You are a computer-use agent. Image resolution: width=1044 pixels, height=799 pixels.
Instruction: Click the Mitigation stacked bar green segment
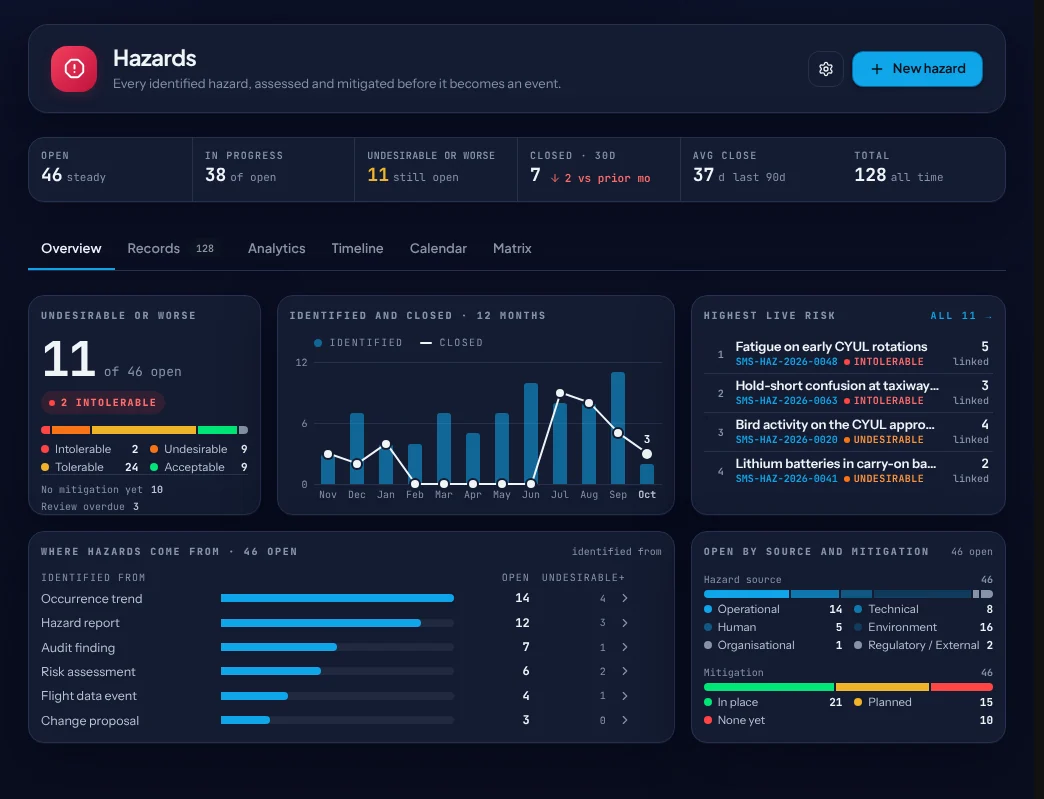point(769,686)
